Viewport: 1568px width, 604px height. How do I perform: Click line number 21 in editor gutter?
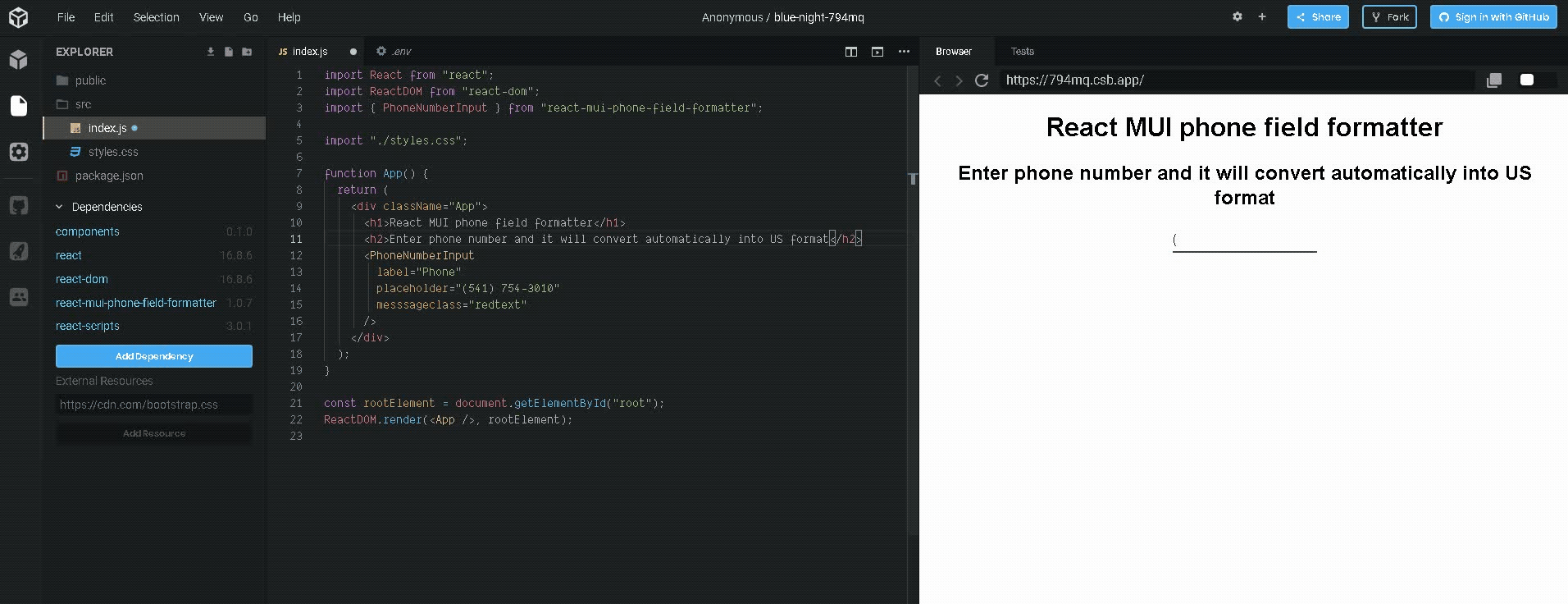tap(296, 403)
